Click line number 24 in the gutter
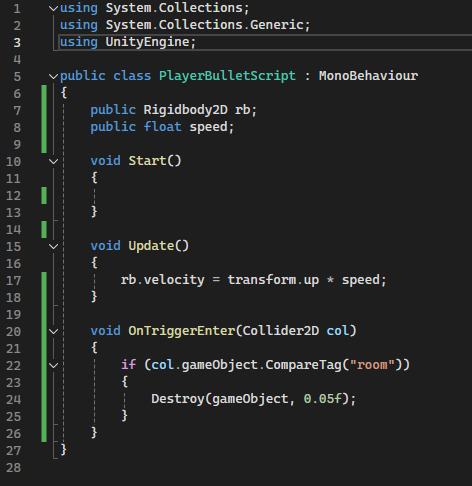Screen dimensions: 472x486 click(14, 400)
